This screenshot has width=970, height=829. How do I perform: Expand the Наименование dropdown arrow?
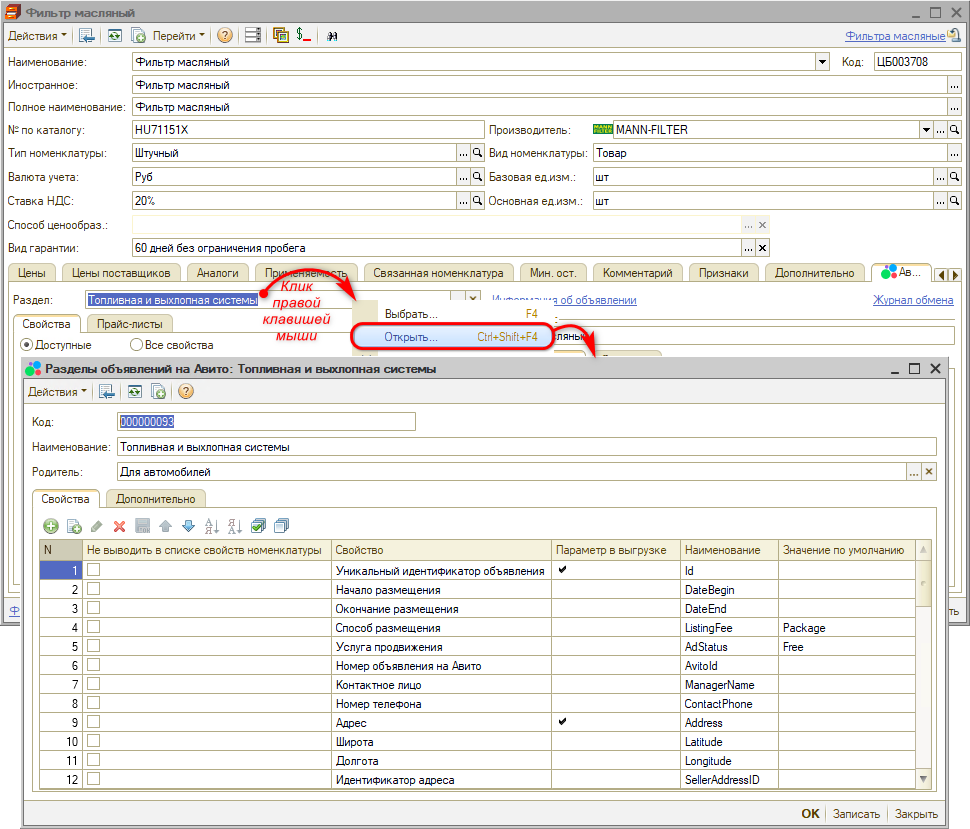click(822, 62)
